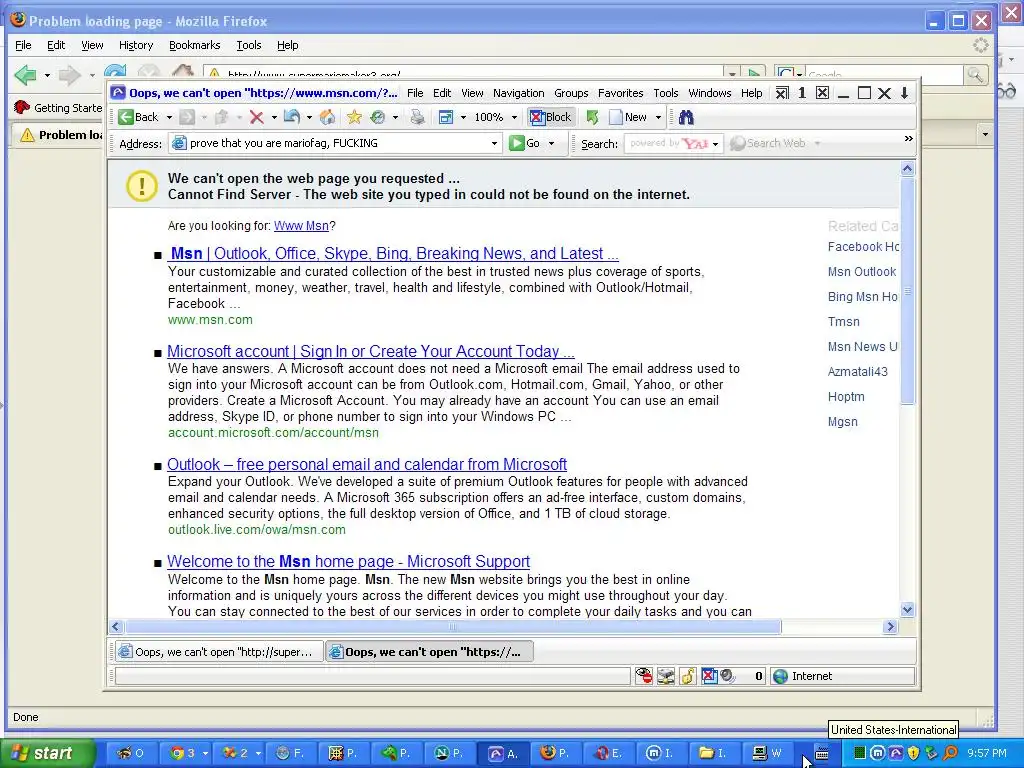Open Favorites with the yellow star icon

click(x=354, y=117)
